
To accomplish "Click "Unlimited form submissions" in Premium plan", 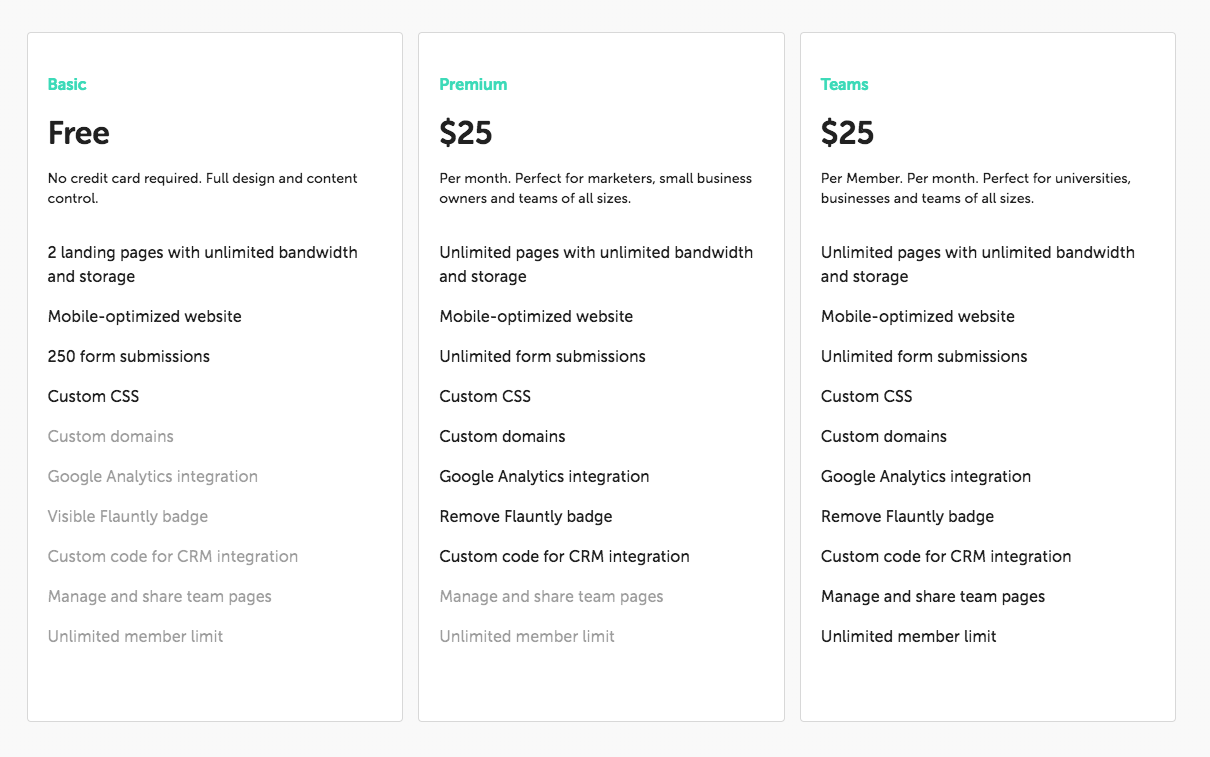I will click(542, 357).
